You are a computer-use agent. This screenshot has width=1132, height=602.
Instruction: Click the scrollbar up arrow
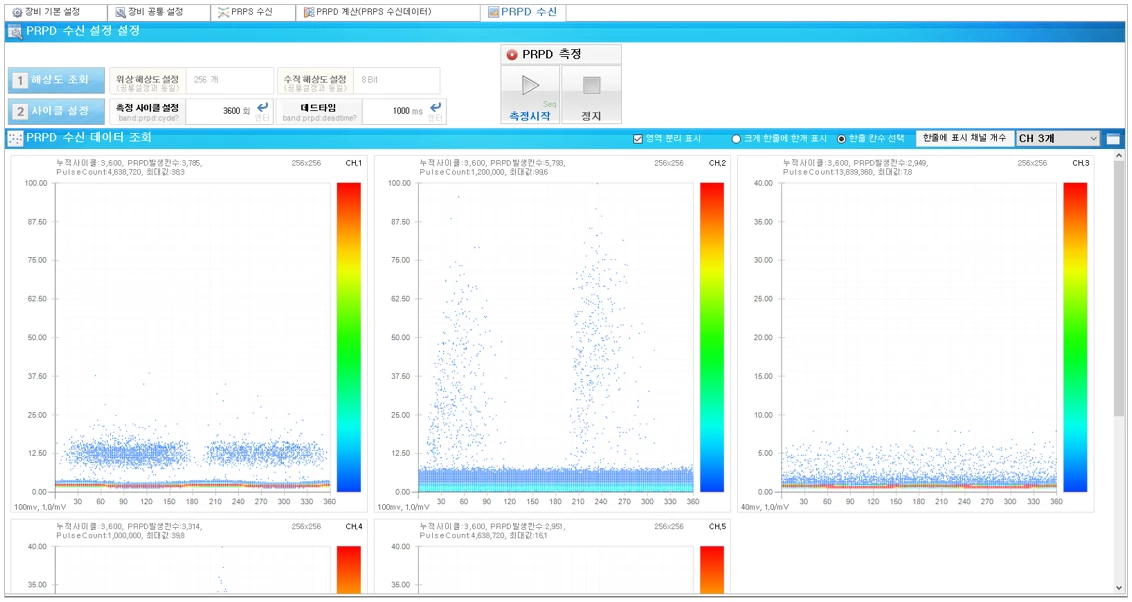1119,156
